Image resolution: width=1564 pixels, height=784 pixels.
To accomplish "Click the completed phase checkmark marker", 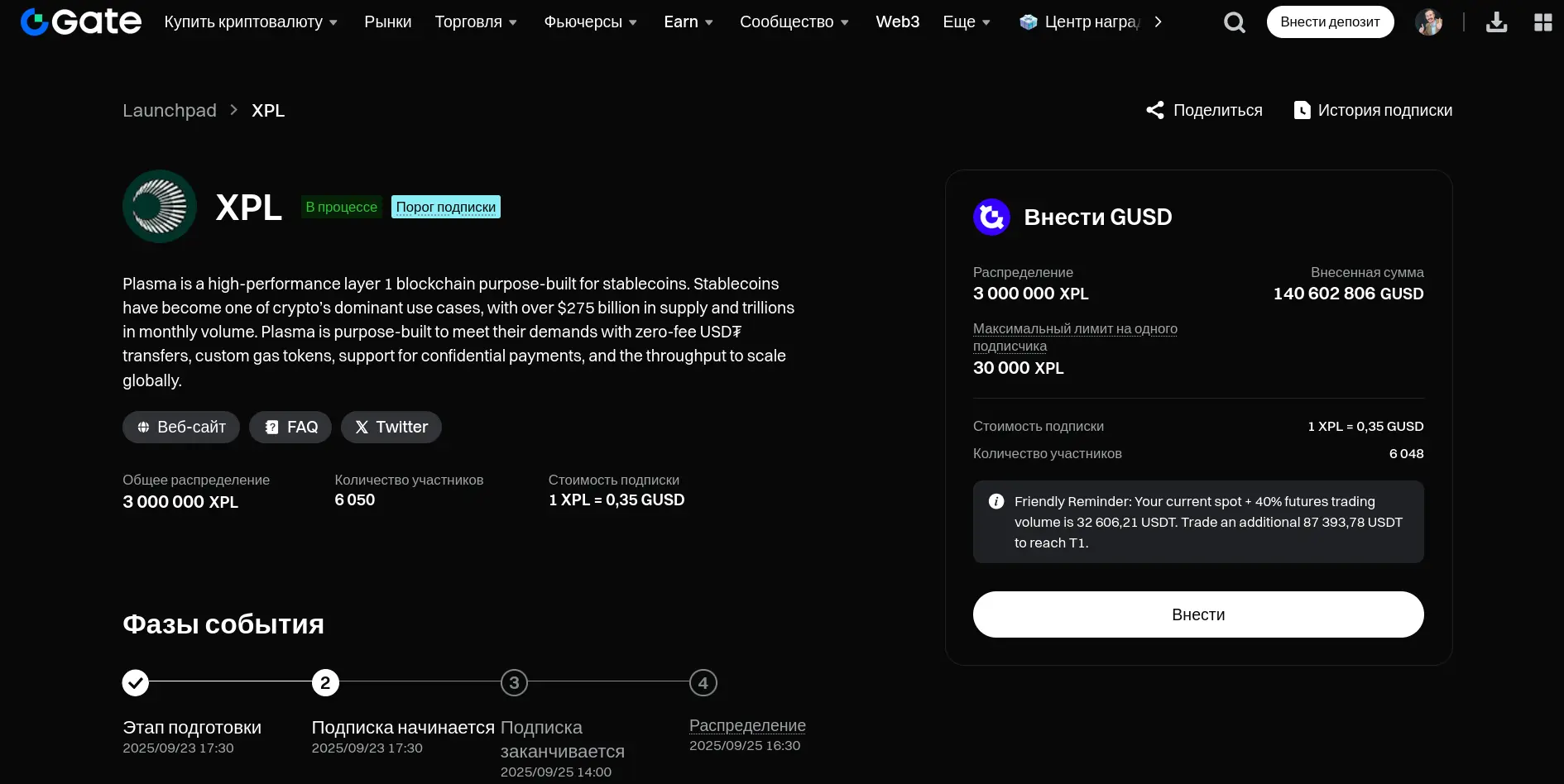I will (x=136, y=683).
